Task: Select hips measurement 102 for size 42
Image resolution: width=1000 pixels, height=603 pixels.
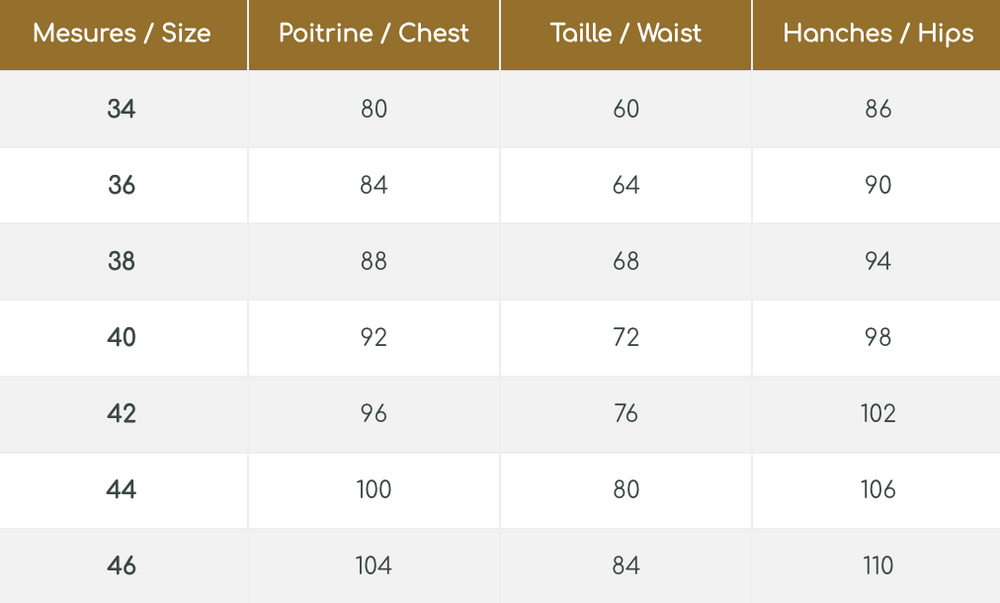Action: coord(878,413)
